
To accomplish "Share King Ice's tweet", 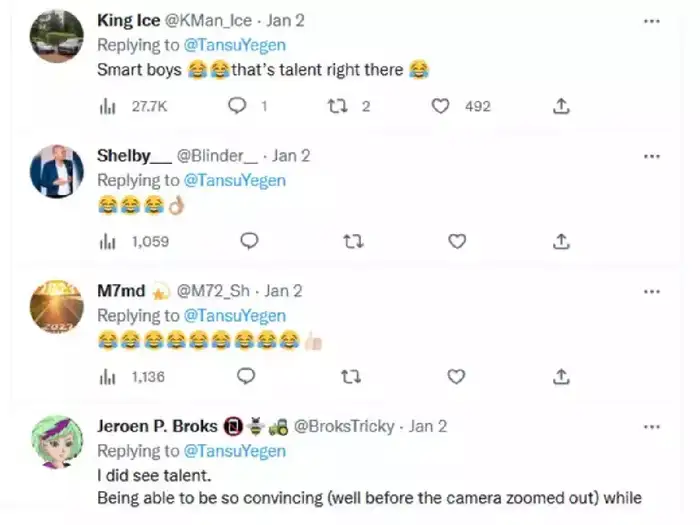I will tap(562, 105).
